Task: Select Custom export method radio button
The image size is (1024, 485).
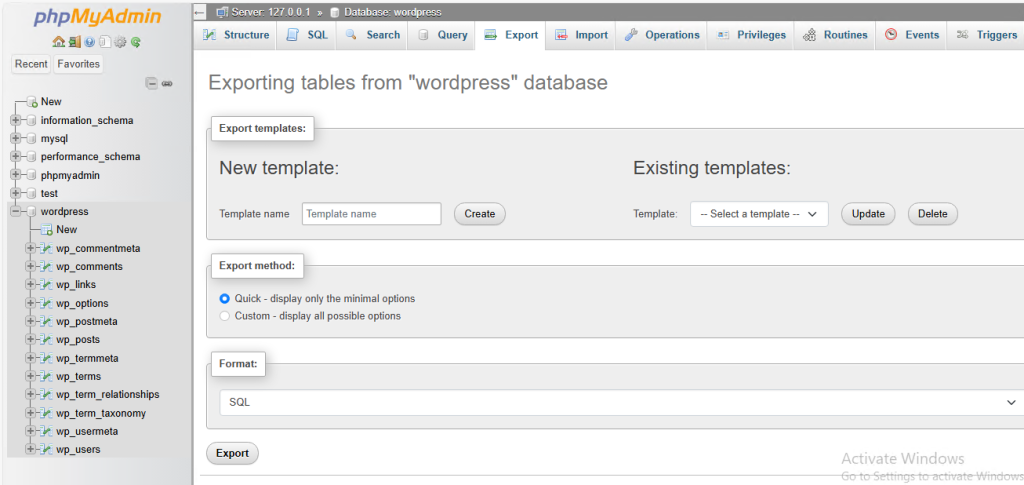Action: (x=225, y=316)
